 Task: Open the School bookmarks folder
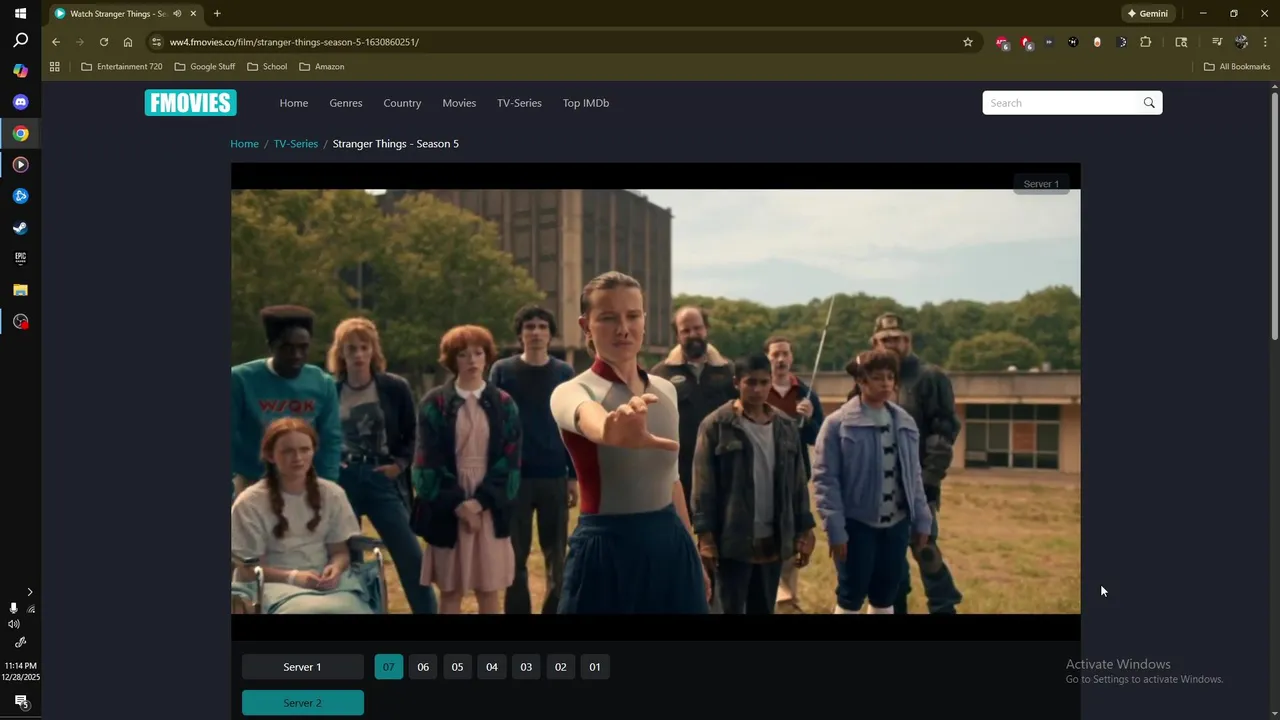click(x=267, y=67)
